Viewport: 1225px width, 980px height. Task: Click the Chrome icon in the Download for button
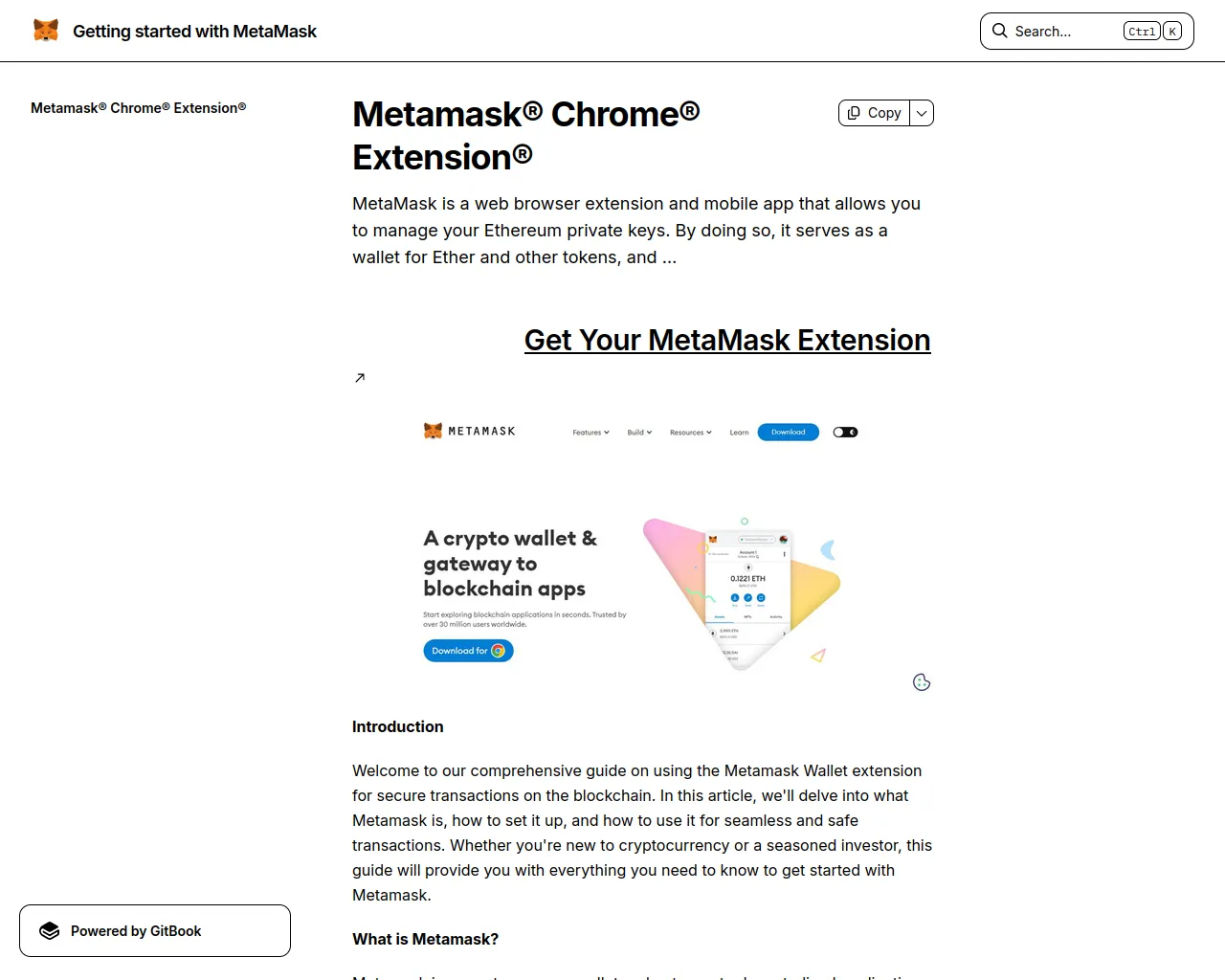point(498,651)
